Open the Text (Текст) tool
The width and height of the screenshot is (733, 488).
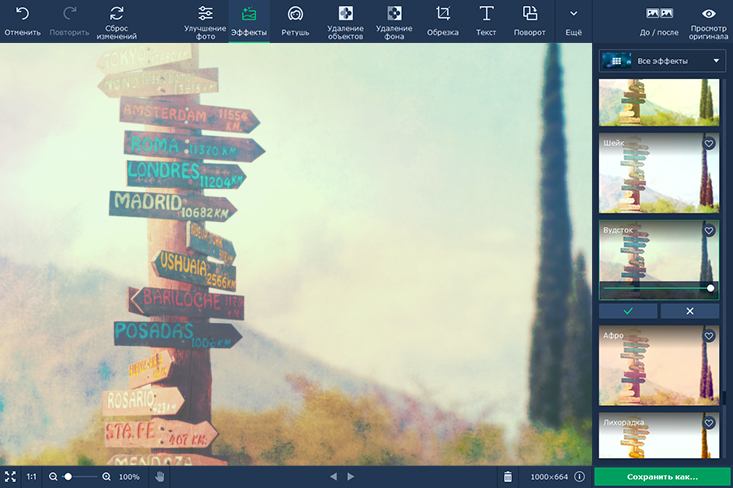click(486, 14)
